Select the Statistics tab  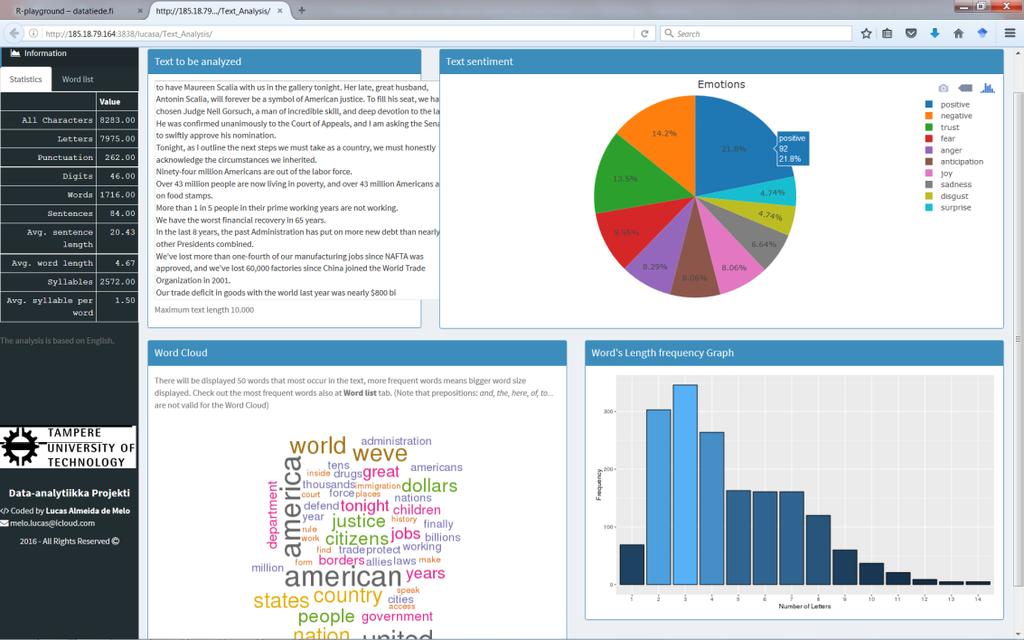click(25, 79)
